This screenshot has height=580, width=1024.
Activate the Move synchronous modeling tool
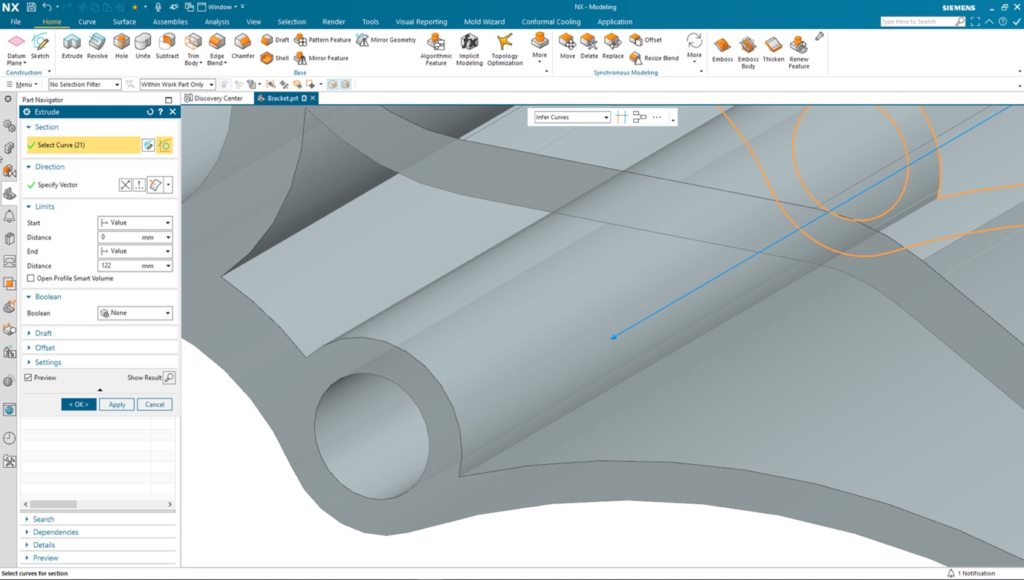(x=568, y=45)
